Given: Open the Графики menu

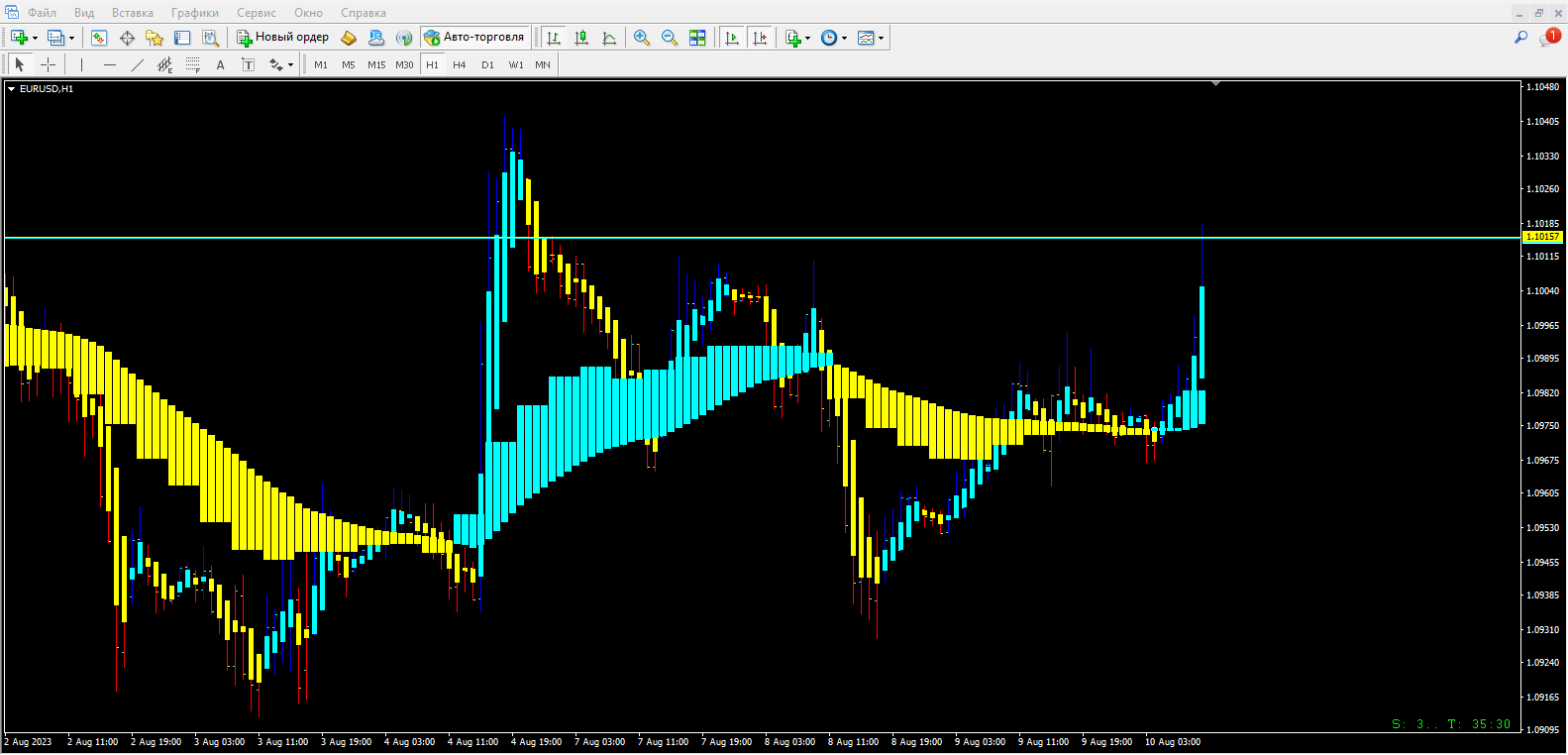Looking at the screenshot, I should click(x=194, y=13).
